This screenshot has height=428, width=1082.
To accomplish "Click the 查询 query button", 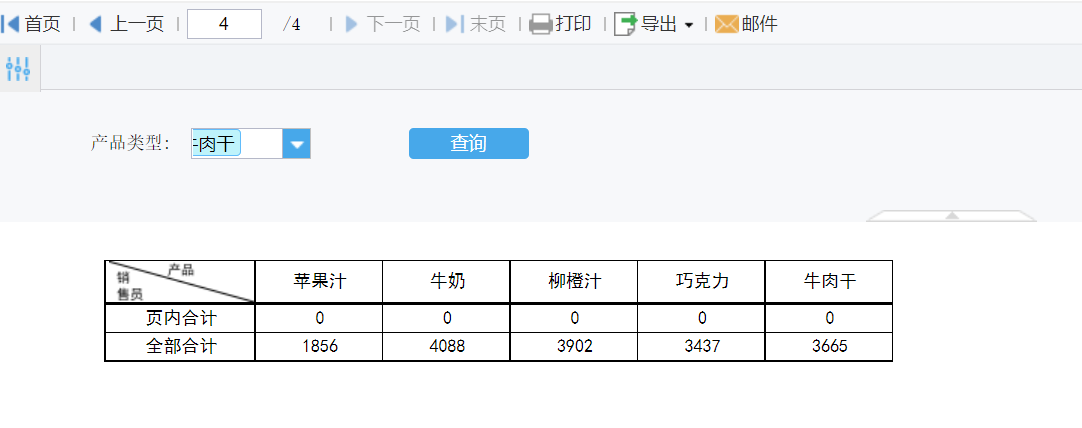I will pyautogui.click(x=469, y=144).
